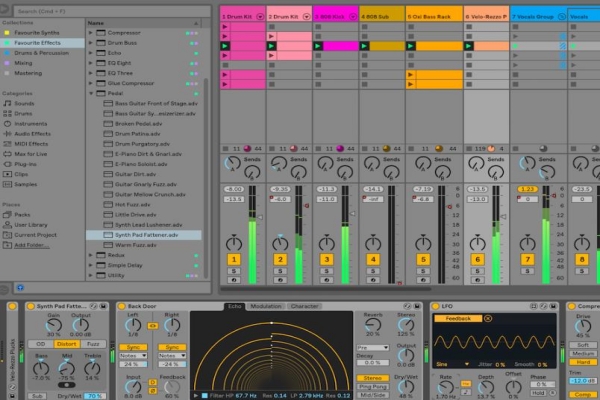Switch to the Echo tab
600x400 pixels.
235,306
